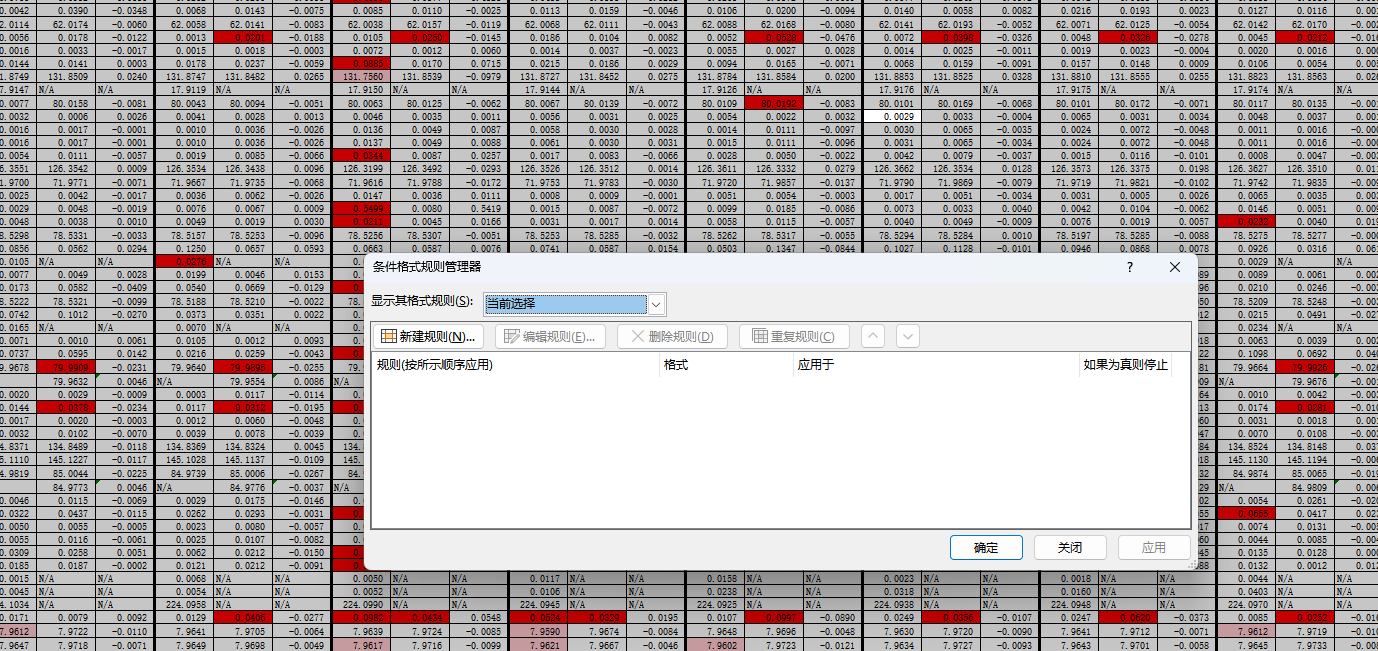This screenshot has width=1378, height=651.
Task: Apply rules with the 应用 button
Action: 1153,547
